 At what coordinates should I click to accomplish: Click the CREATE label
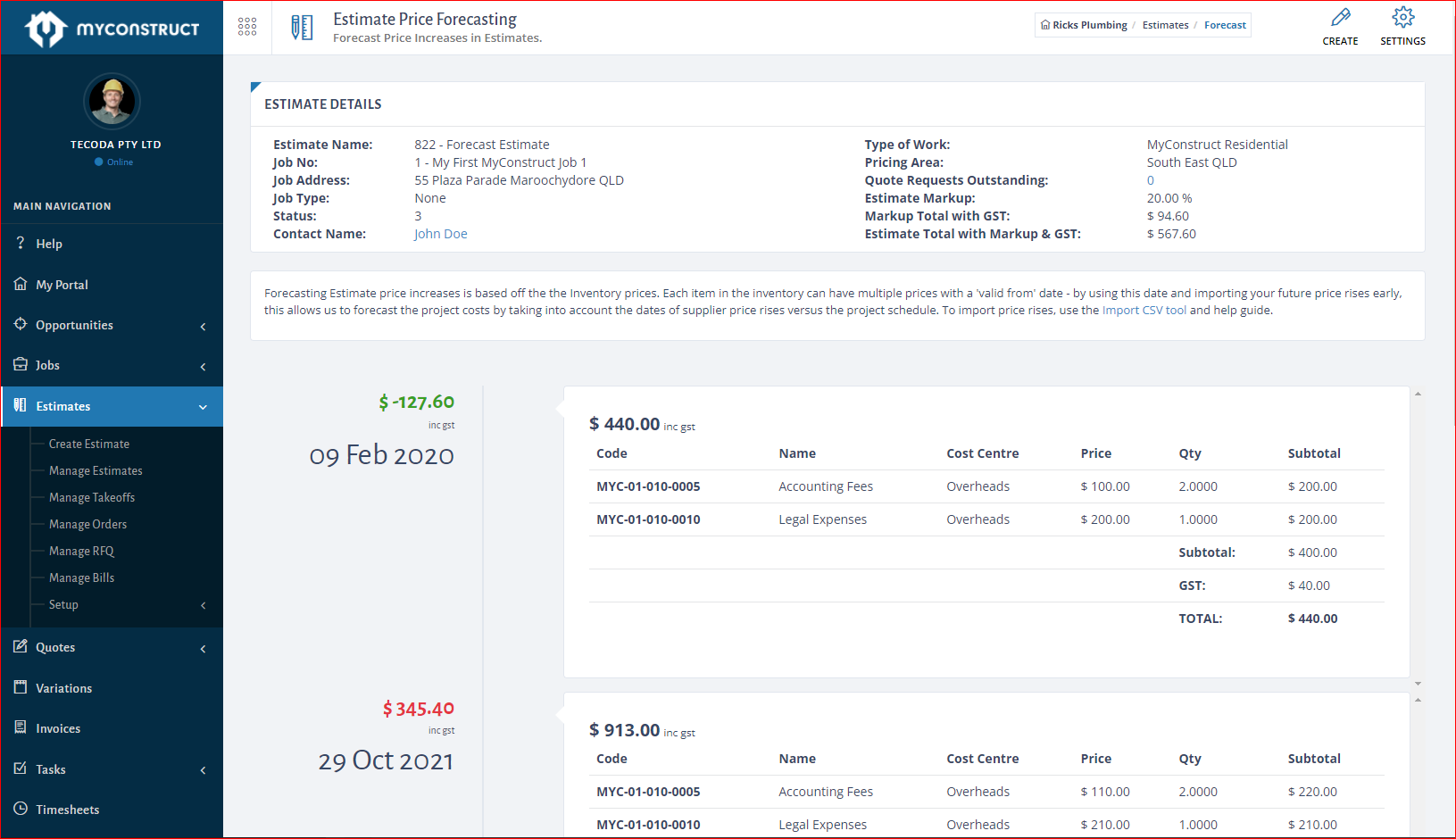(1340, 41)
